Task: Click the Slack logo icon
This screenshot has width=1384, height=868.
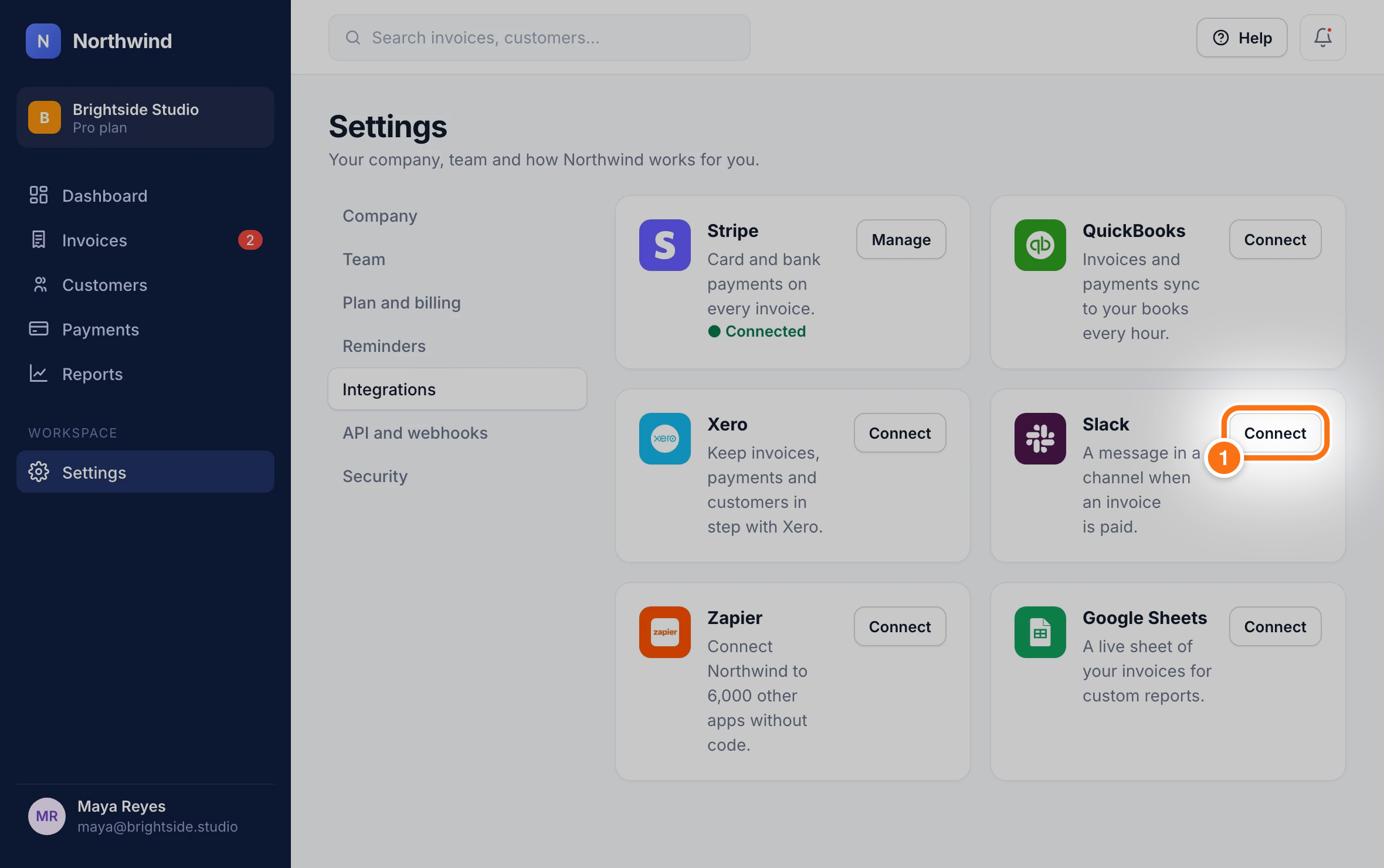Action: (x=1040, y=439)
